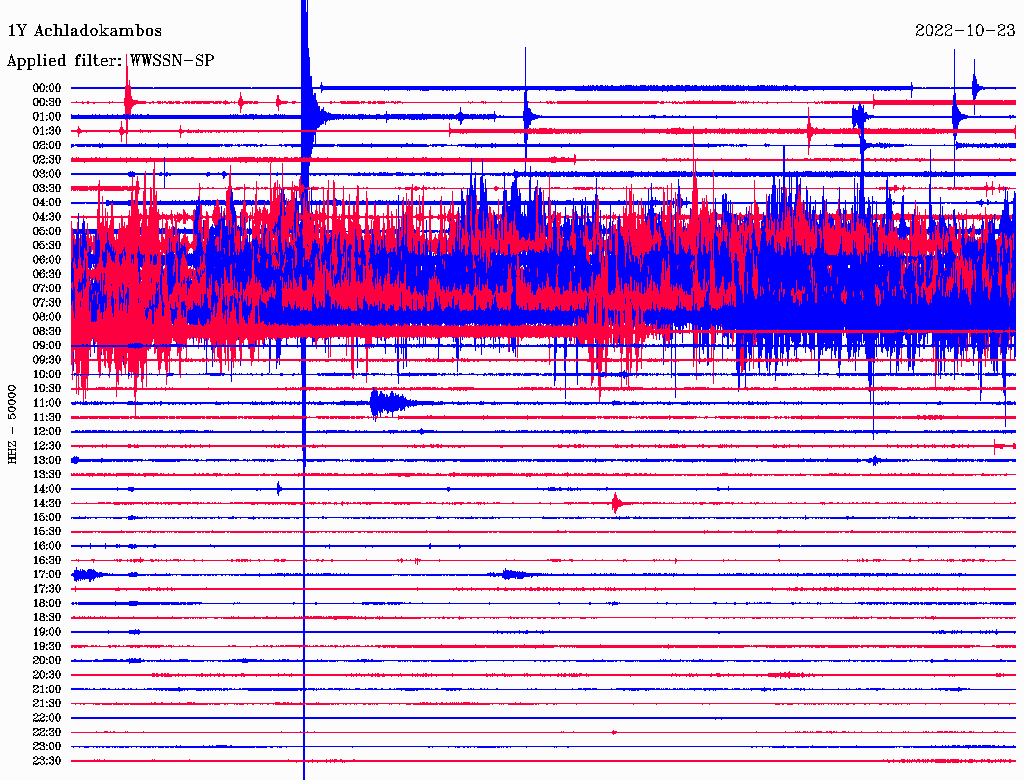Select the 07:00 time label
Image resolution: width=1024 pixels, height=780 pixels.
pyautogui.click(x=47, y=289)
